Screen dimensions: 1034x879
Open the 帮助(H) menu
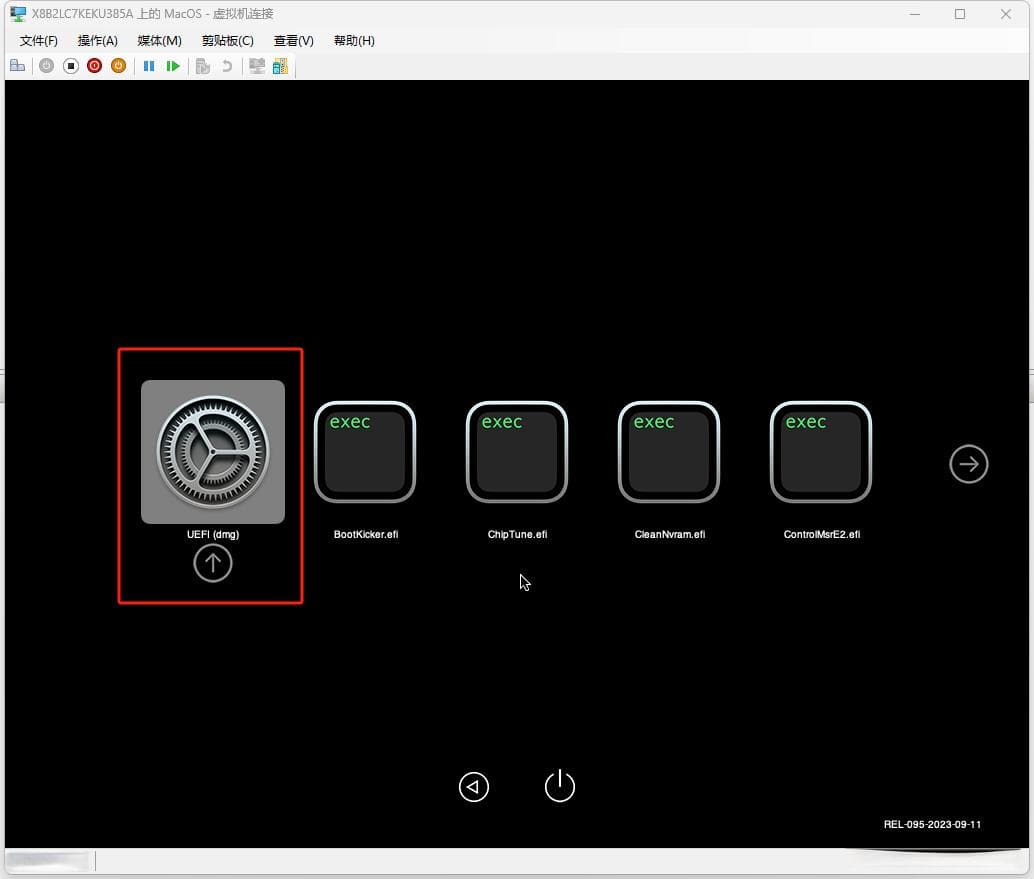354,41
